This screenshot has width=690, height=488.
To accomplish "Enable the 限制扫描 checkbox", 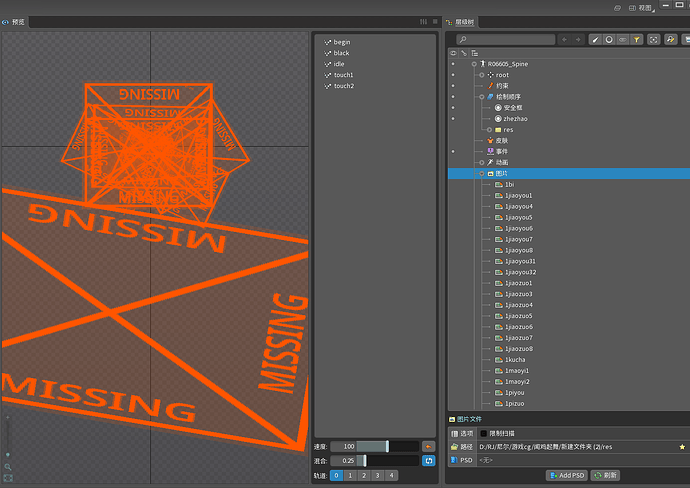I will pos(484,433).
